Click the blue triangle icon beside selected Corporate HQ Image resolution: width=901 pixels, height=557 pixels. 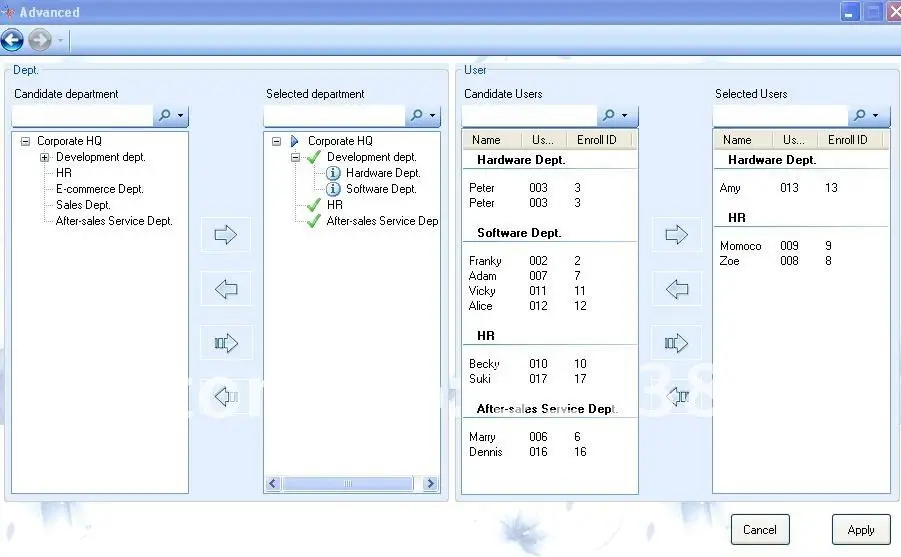tap(295, 141)
